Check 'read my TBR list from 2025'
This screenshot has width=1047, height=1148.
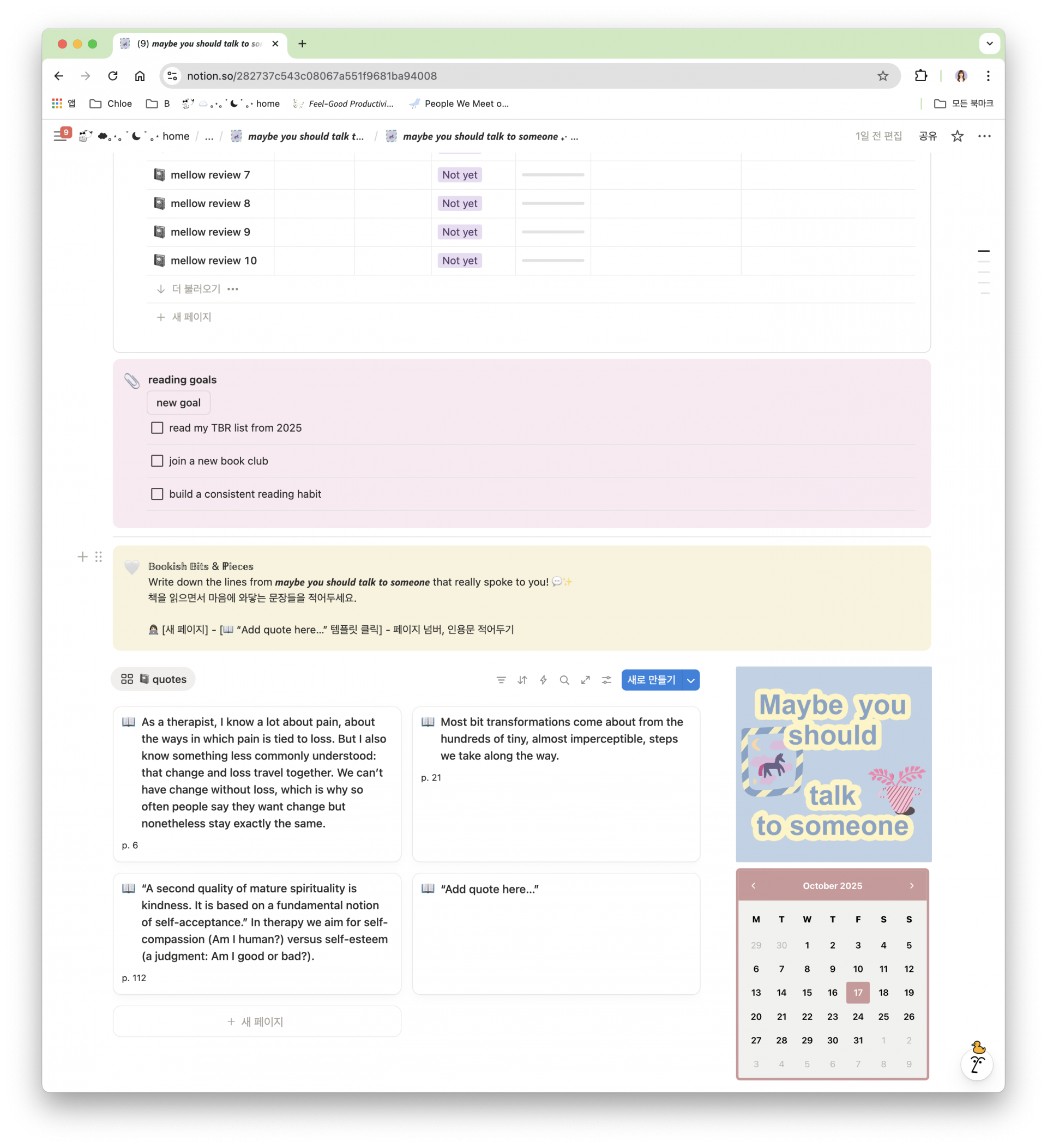pos(157,428)
